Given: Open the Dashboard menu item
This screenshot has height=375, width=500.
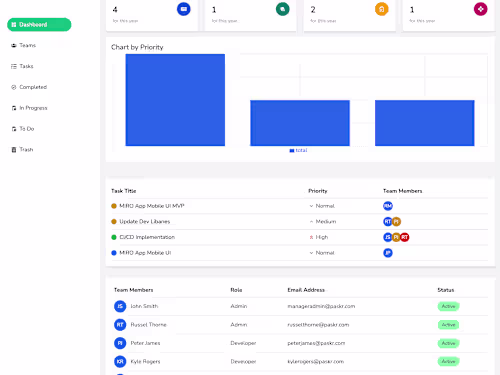Looking at the screenshot, I should coord(39,25).
